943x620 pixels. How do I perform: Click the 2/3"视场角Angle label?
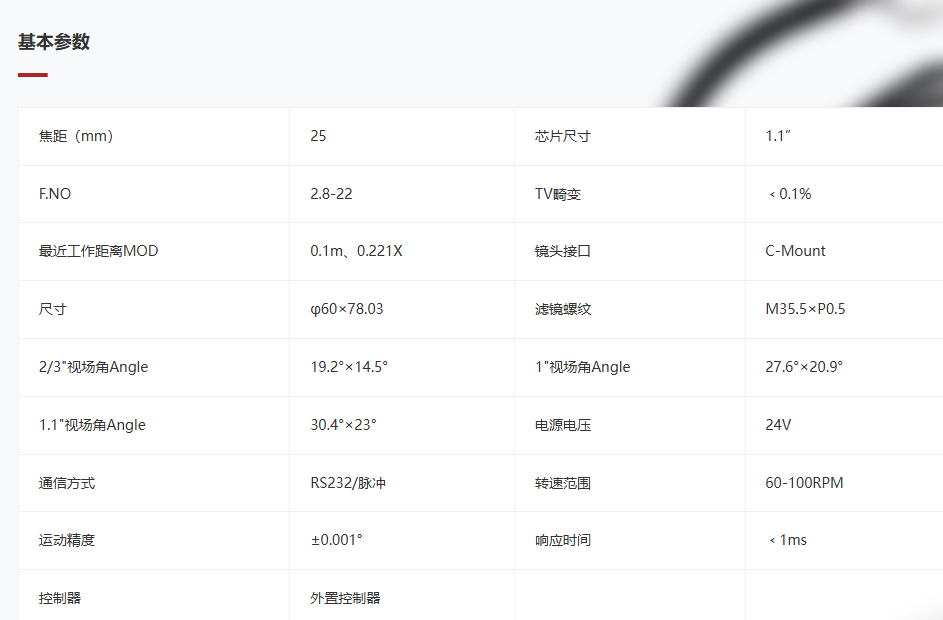pyautogui.click(x=93, y=367)
